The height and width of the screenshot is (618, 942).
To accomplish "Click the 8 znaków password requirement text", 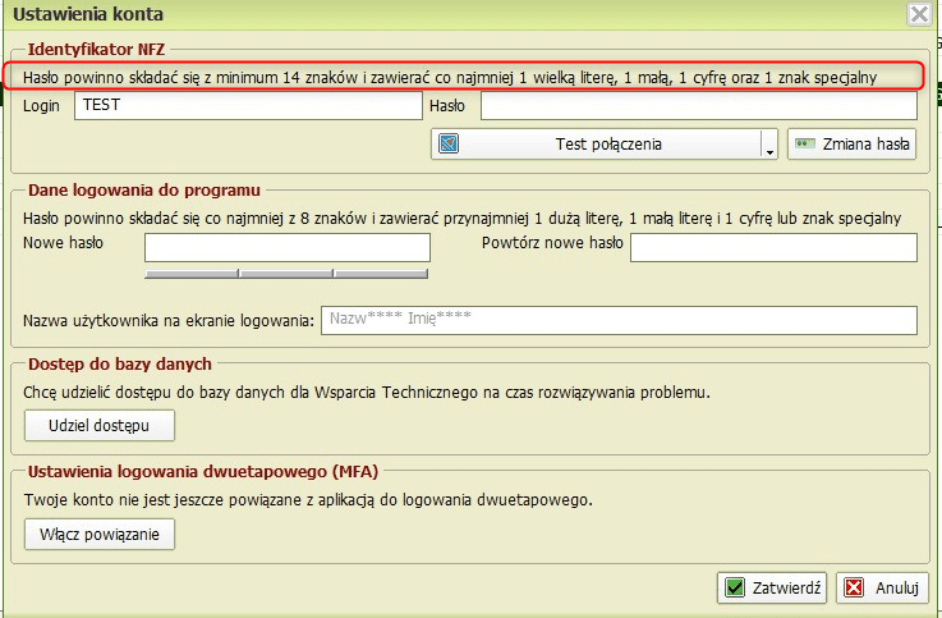I will pos(462,218).
